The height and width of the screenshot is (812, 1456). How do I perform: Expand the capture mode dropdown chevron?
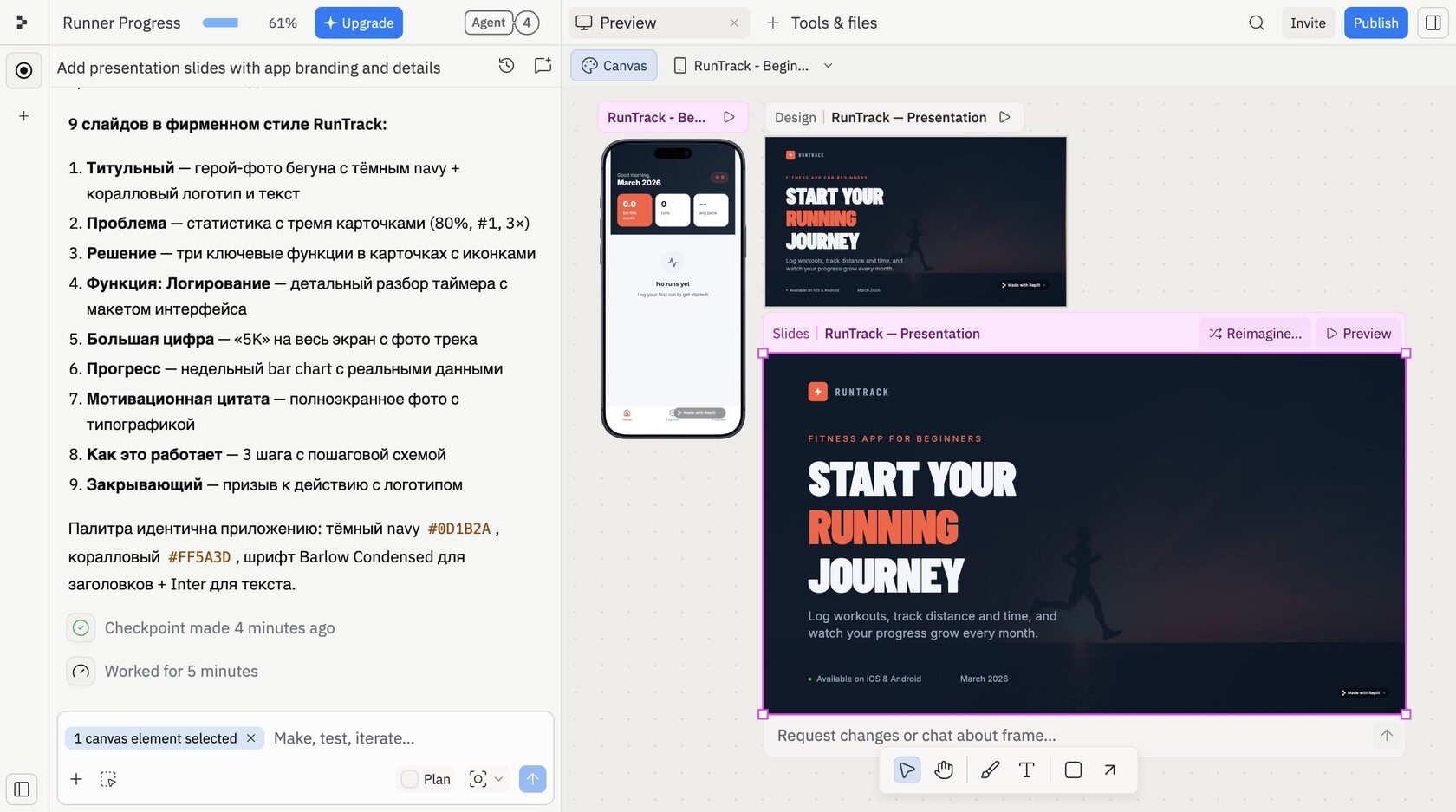[x=498, y=779]
